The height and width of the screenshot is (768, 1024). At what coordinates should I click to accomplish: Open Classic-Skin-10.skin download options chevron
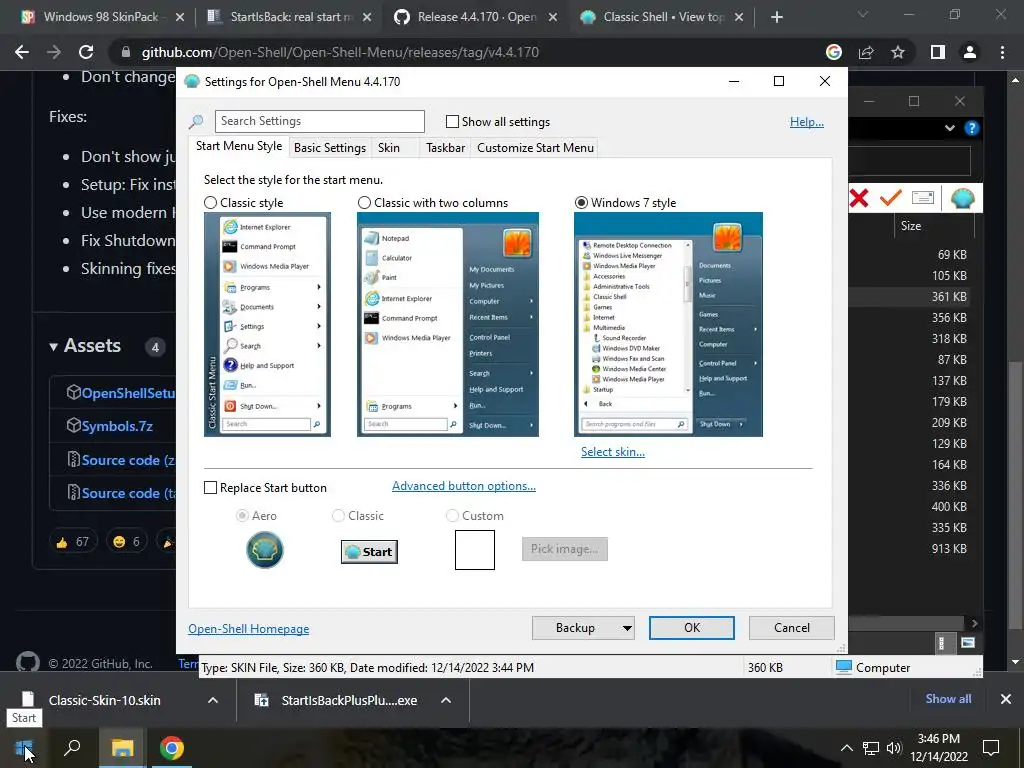(x=212, y=700)
